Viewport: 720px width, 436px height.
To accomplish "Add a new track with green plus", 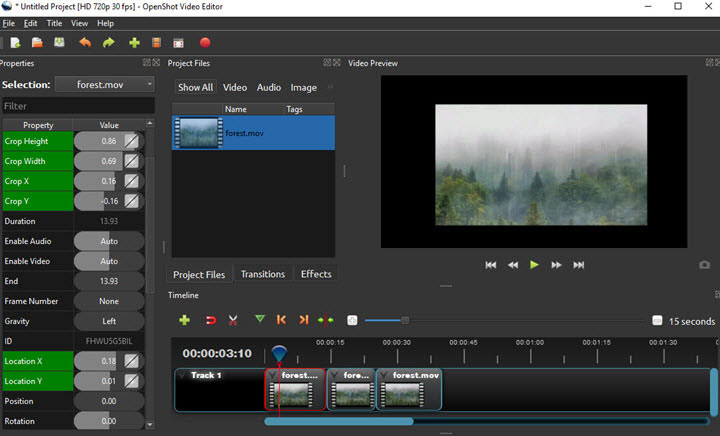I will pos(184,320).
